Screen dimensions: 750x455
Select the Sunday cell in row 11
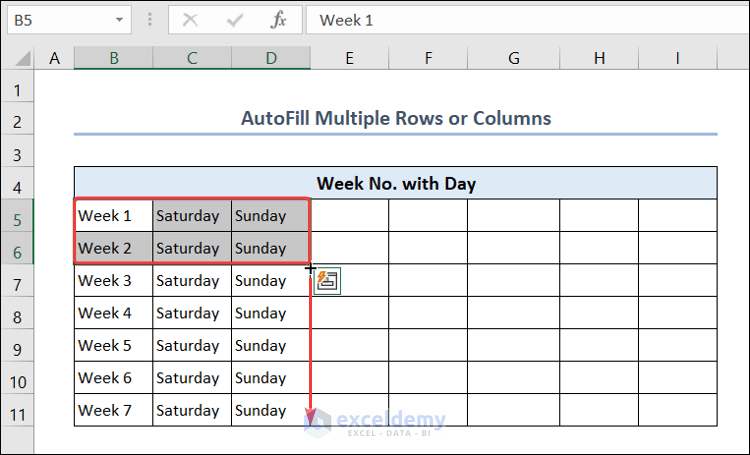270,410
